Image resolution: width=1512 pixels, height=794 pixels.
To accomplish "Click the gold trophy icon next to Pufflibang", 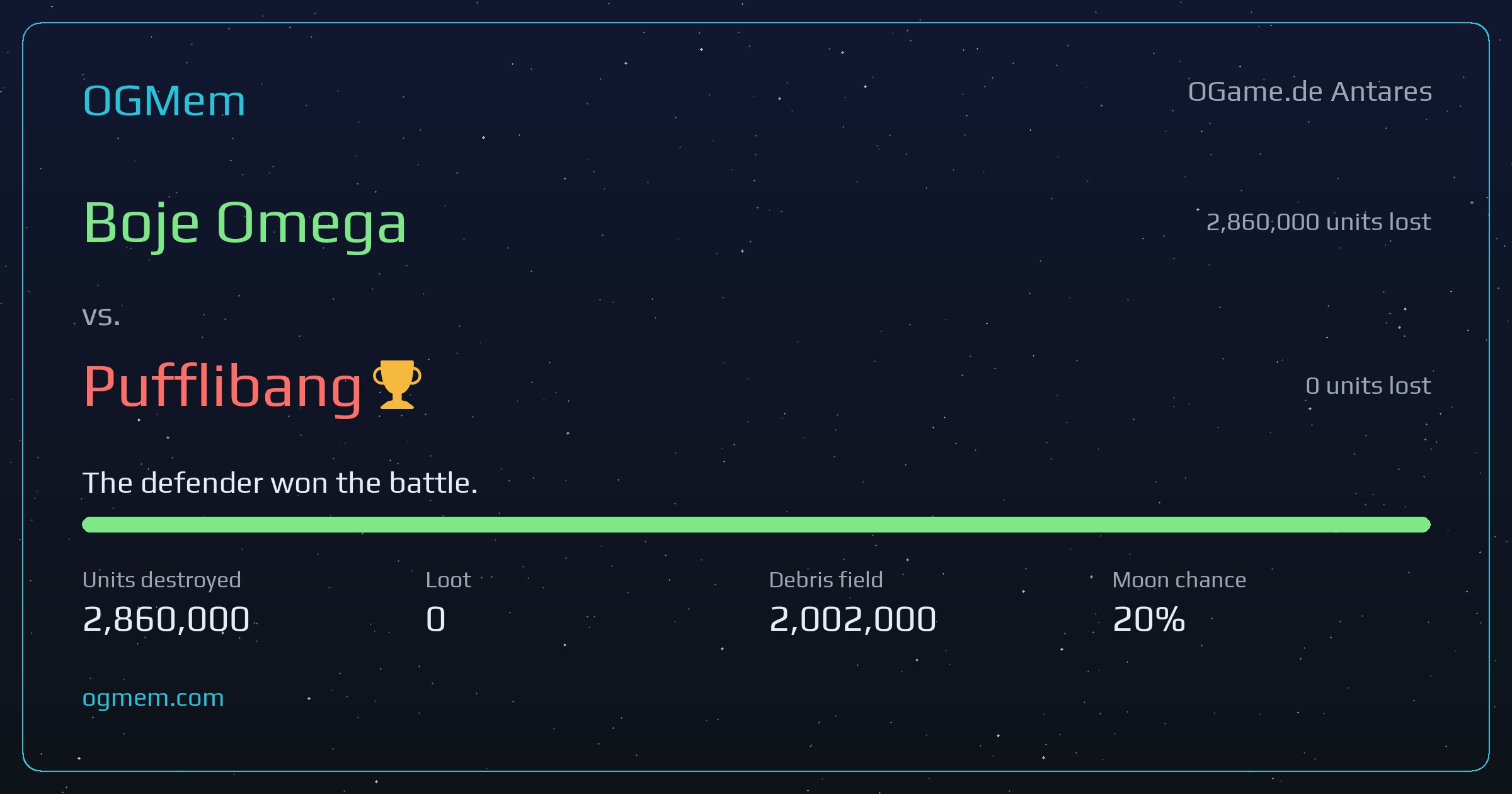I will (x=397, y=385).
